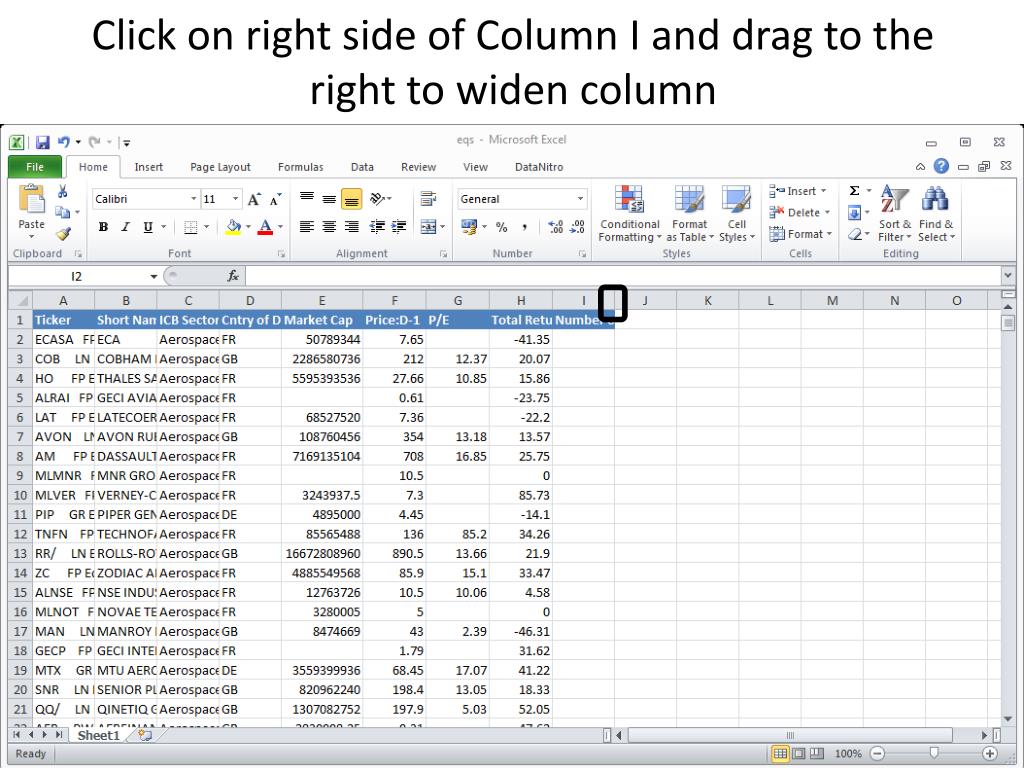Toggle Align Text Right
Screen dimensions: 1024x768
point(351,227)
